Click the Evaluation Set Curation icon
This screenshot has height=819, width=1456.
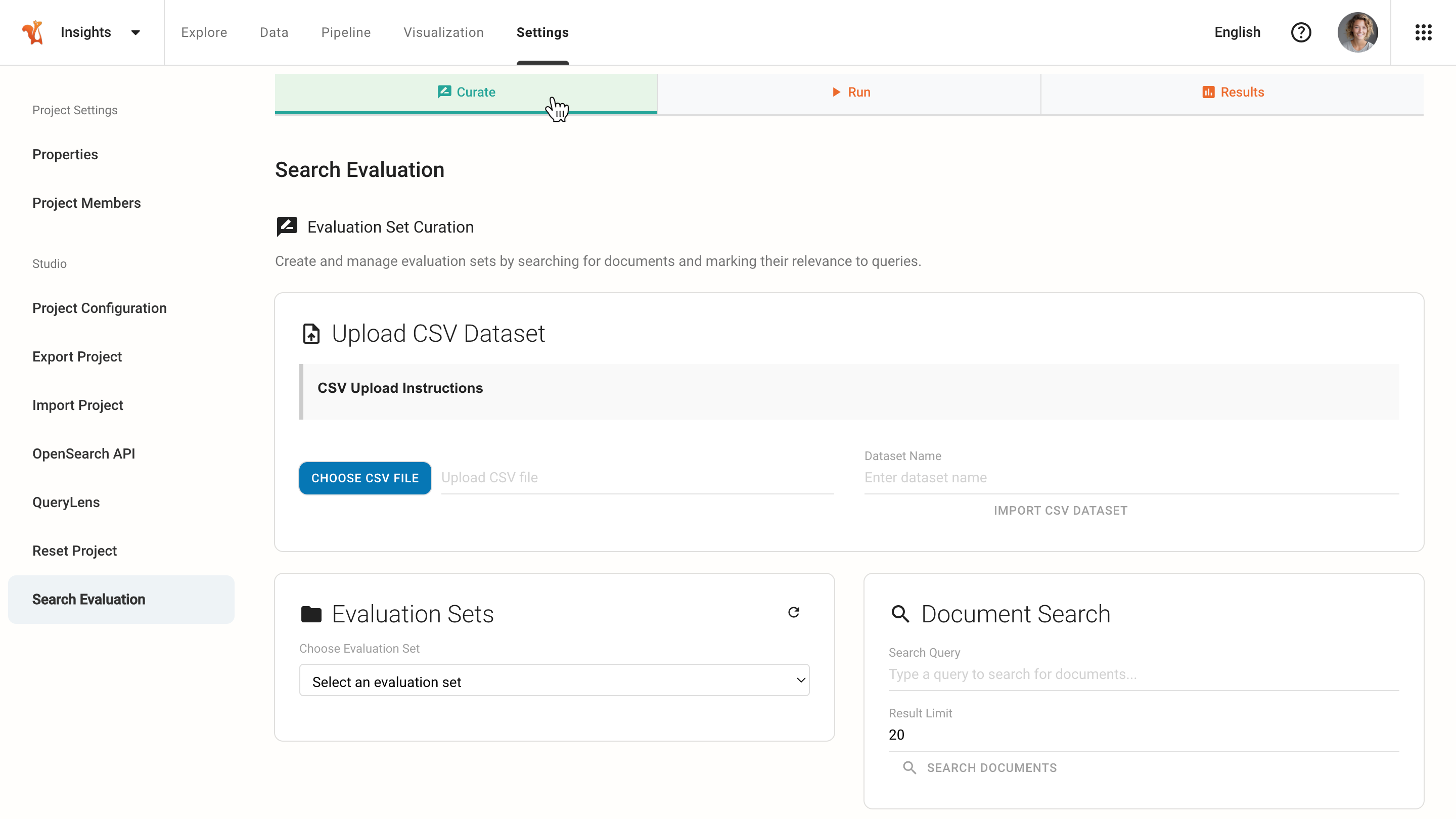[287, 226]
